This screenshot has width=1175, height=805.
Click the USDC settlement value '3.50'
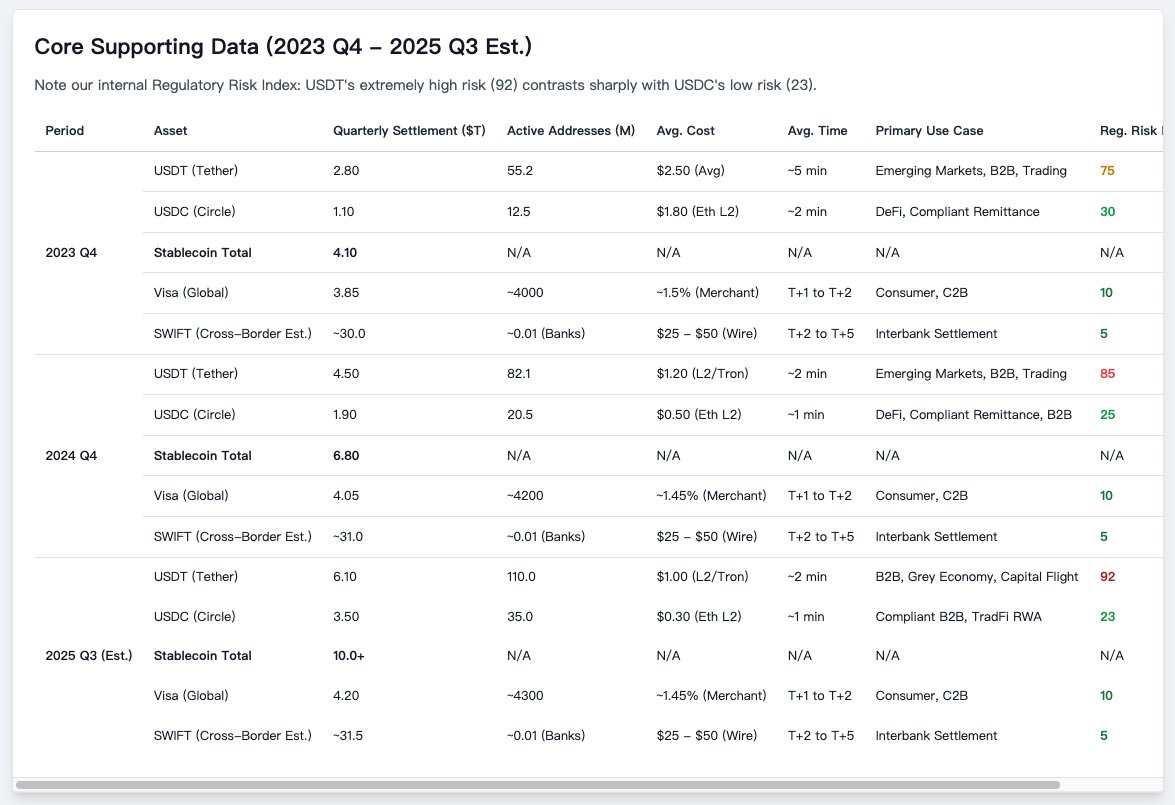click(346, 617)
